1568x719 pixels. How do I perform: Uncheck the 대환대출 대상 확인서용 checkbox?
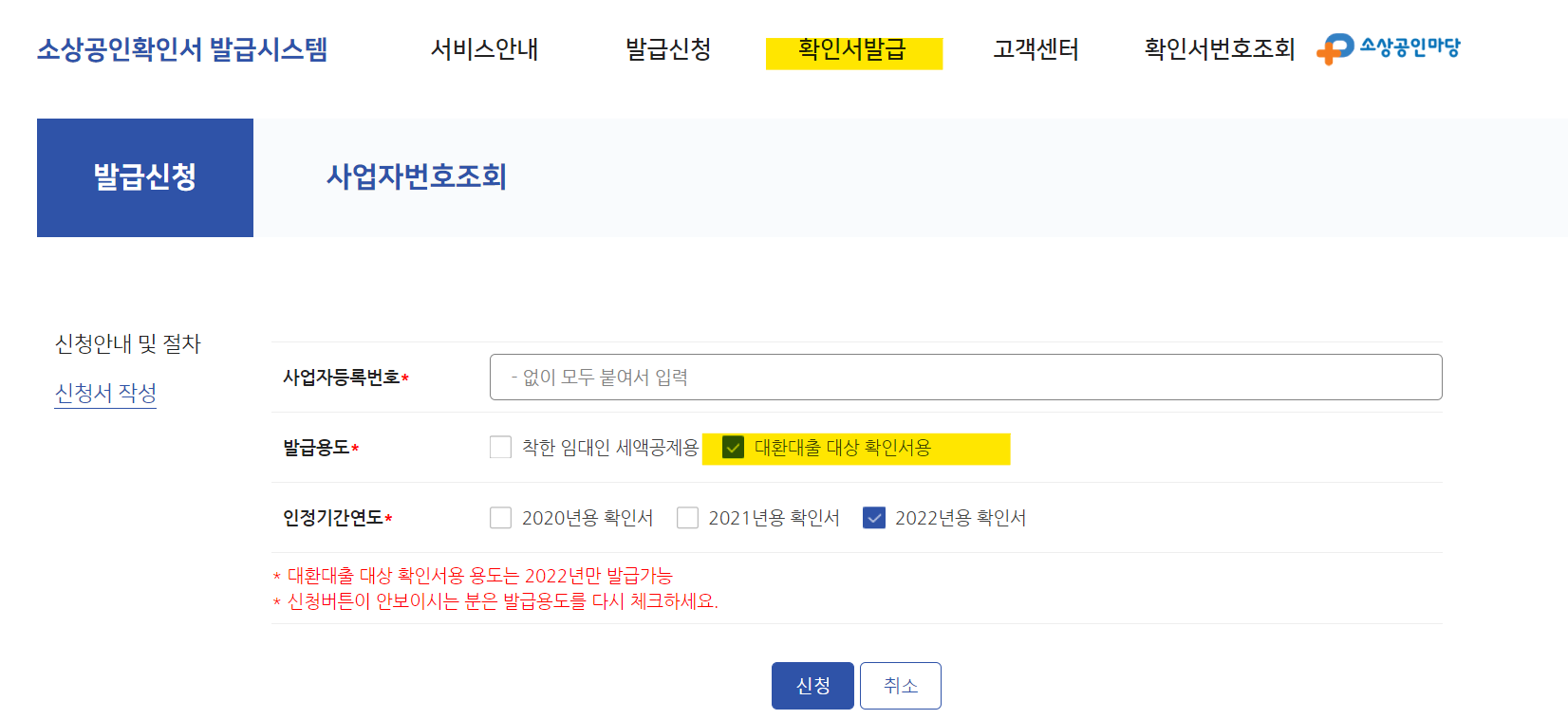[x=732, y=447]
